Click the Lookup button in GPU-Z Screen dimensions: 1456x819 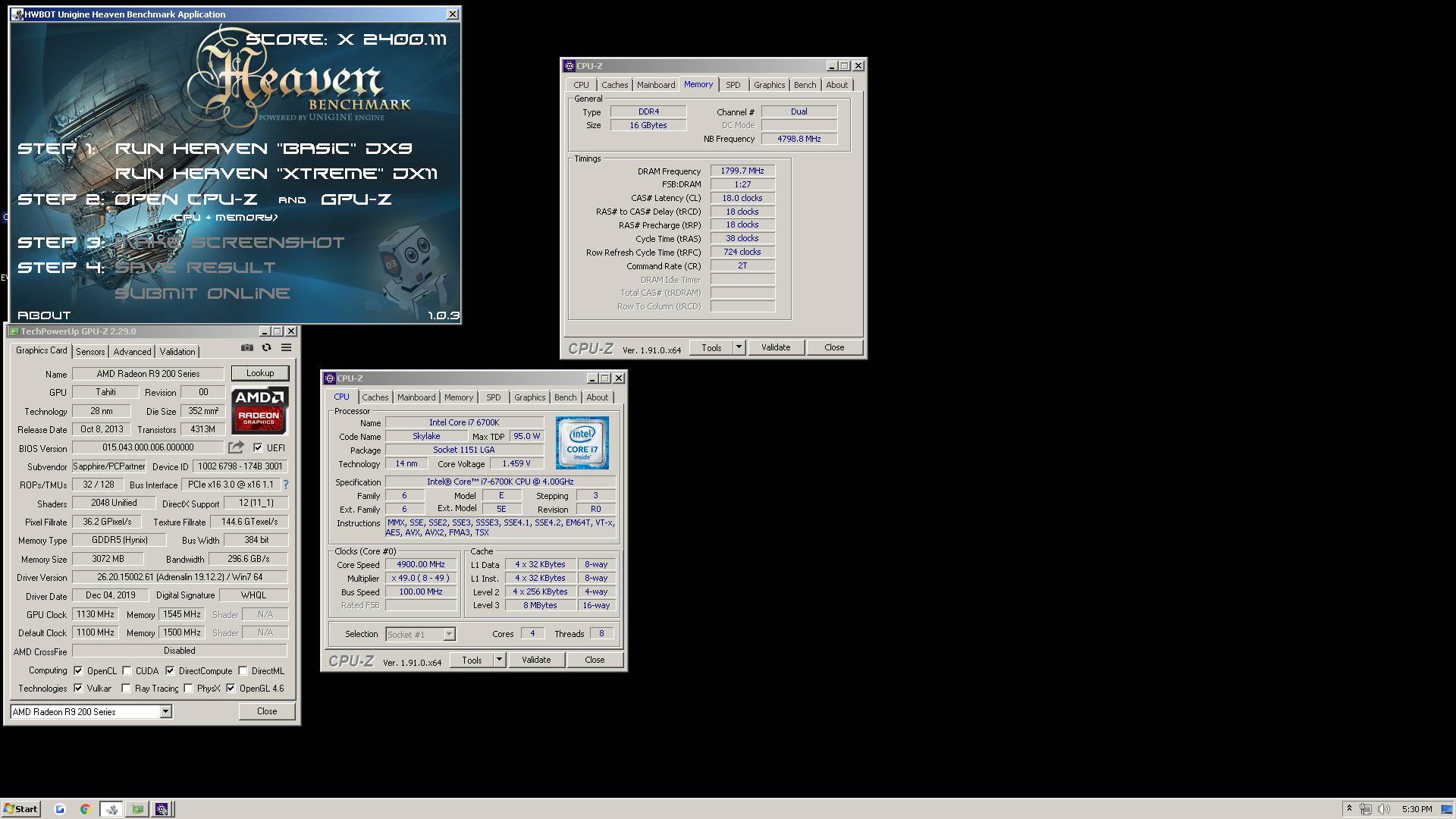coord(260,373)
